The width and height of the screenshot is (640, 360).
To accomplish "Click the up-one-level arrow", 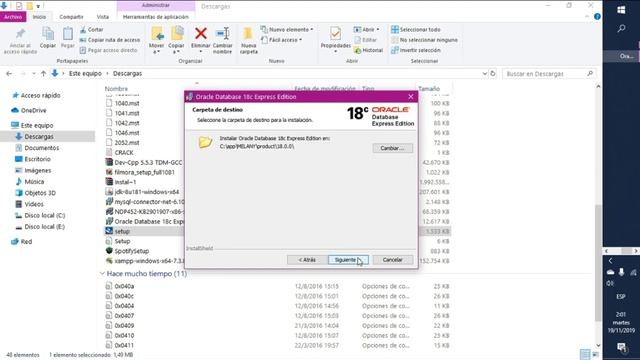I will coord(43,73).
